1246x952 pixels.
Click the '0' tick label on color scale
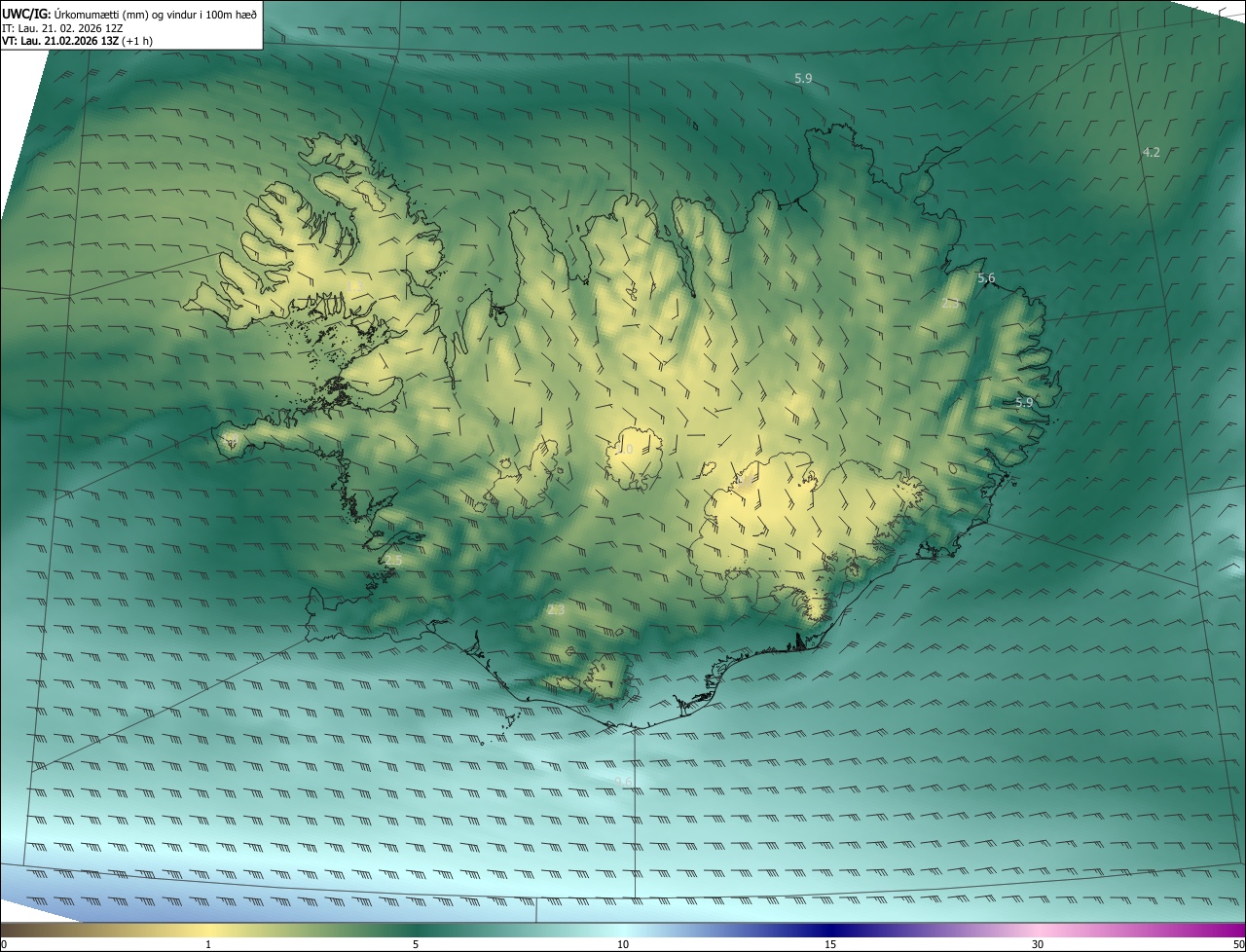click(x=4, y=944)
